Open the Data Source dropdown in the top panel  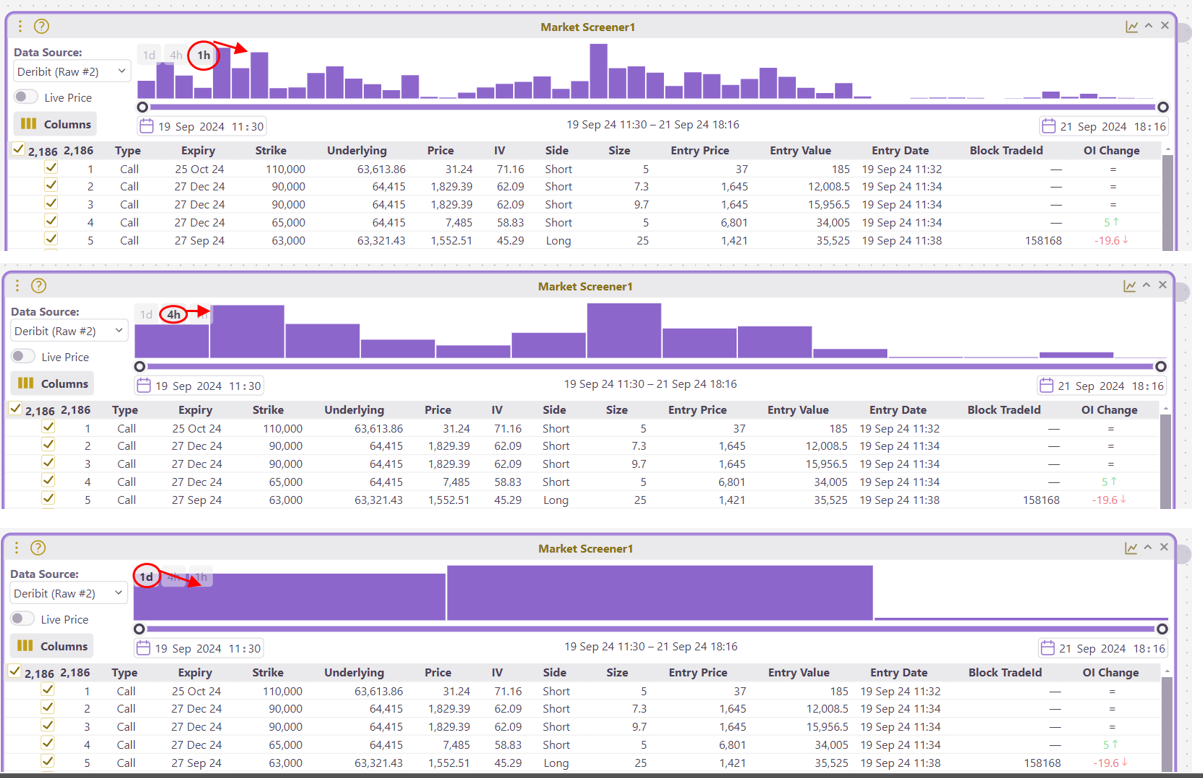click(71, 72)
